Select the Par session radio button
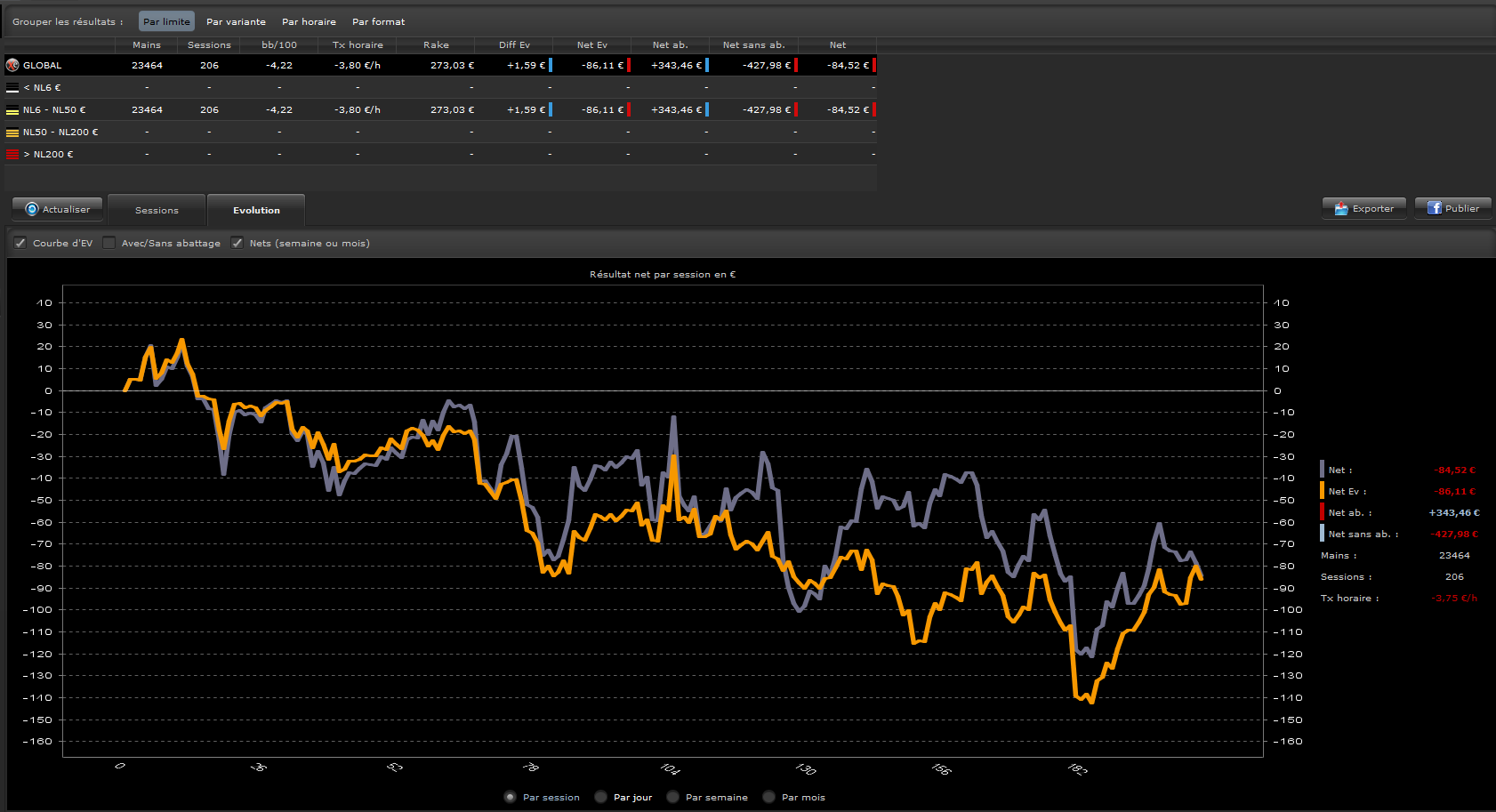This screenshot has height=812, width=1496. (510, 797)
